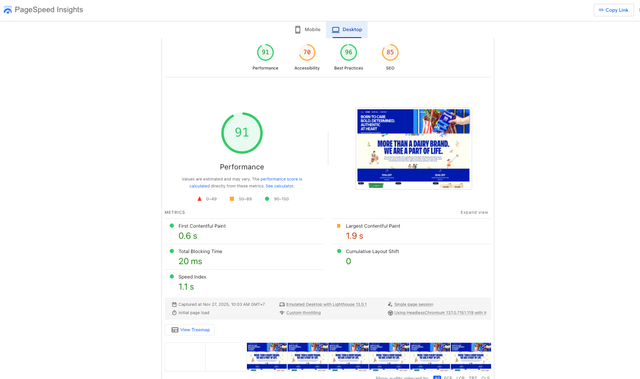
Task: Click the monitor icon on the Desktop tab
Action: pyautogui.click(x=336, y=30)
